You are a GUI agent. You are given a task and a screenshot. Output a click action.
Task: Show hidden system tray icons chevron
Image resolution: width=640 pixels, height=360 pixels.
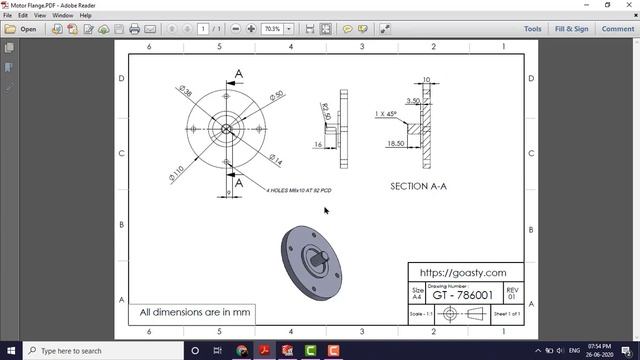point(538,351)
